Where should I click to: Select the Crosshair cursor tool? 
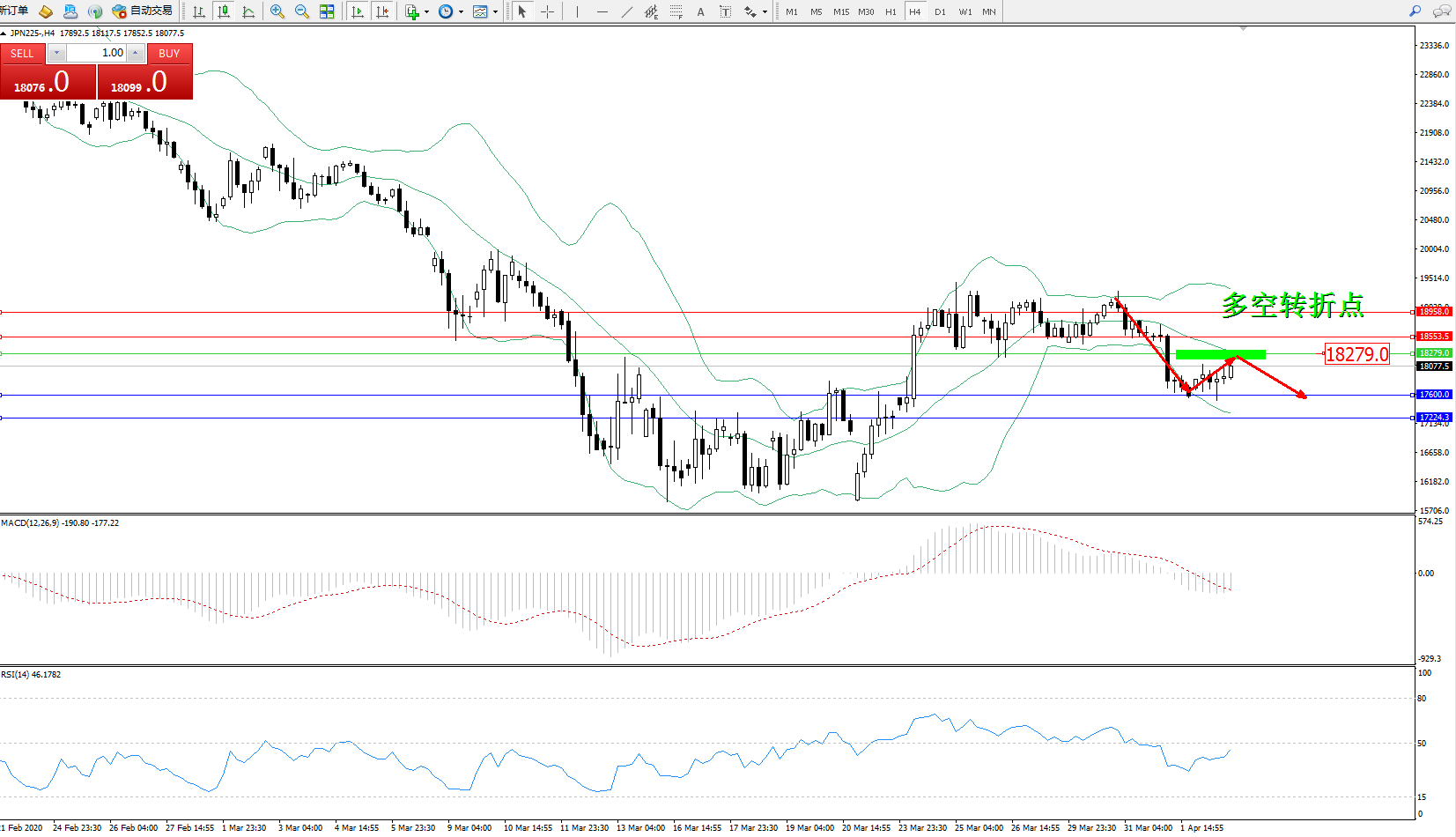547,11
